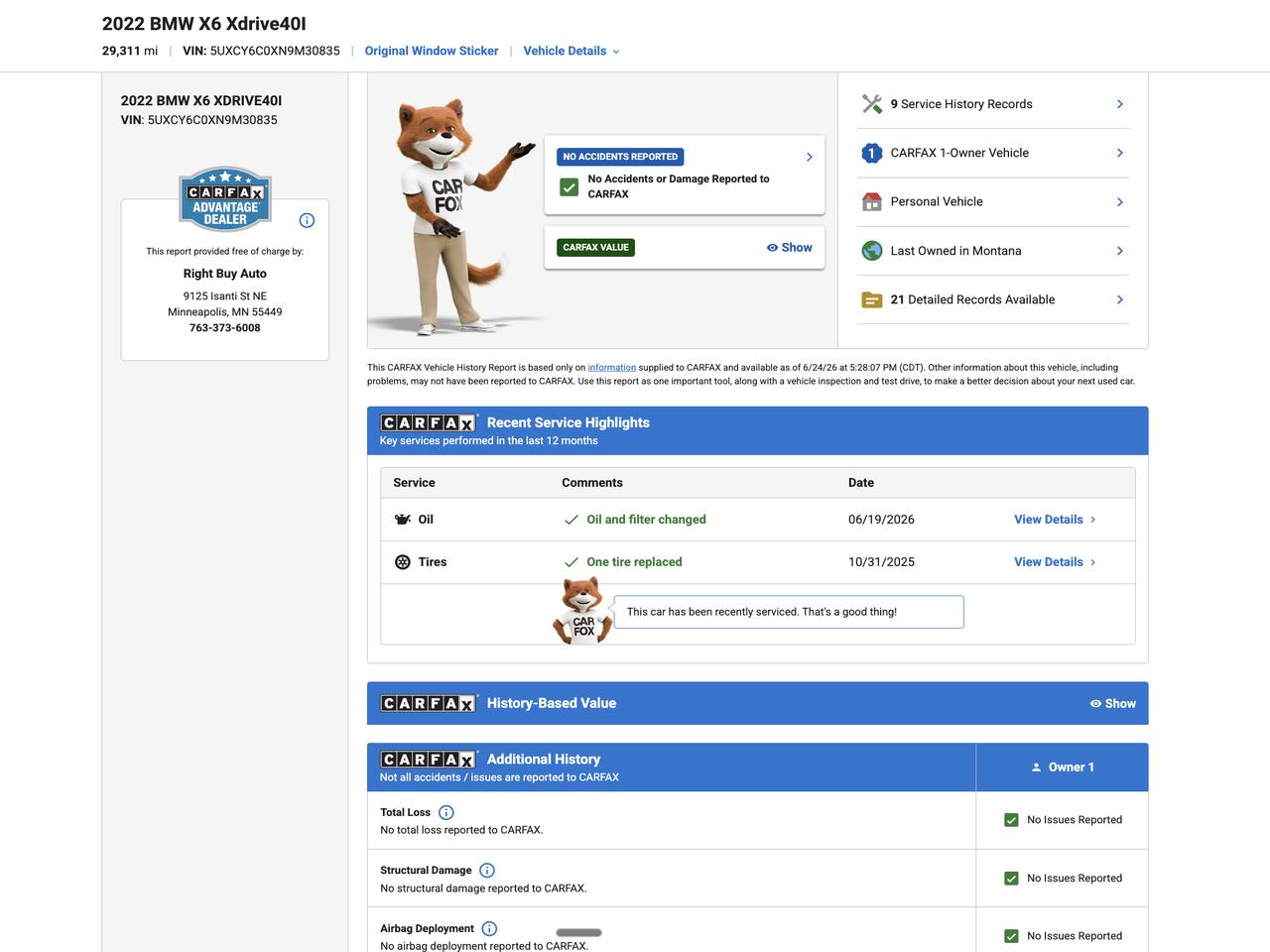Click the green CARFAX VALUE badge

pyautogui.click(x=595, y=248)
